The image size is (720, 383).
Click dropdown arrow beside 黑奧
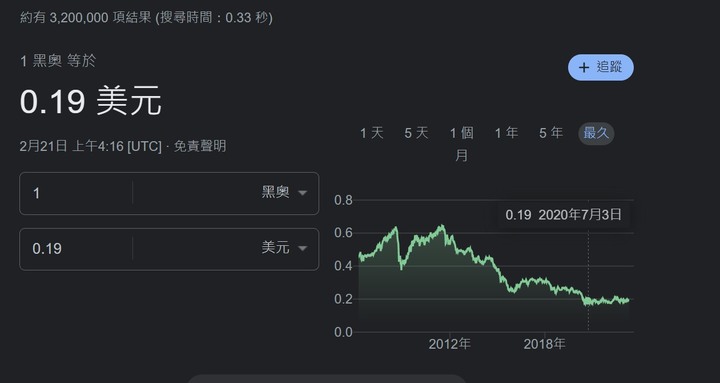(302, 193)
